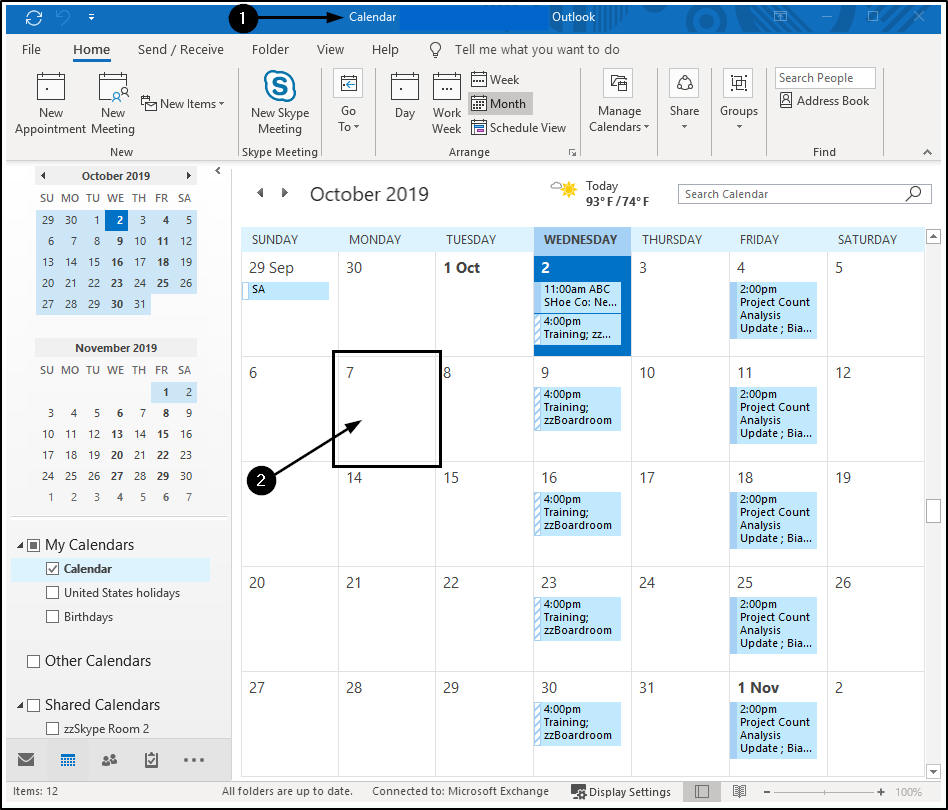Uncheck the Calendar checkbox
Viewport: 948px width, 810px height.
pos(53,569)
